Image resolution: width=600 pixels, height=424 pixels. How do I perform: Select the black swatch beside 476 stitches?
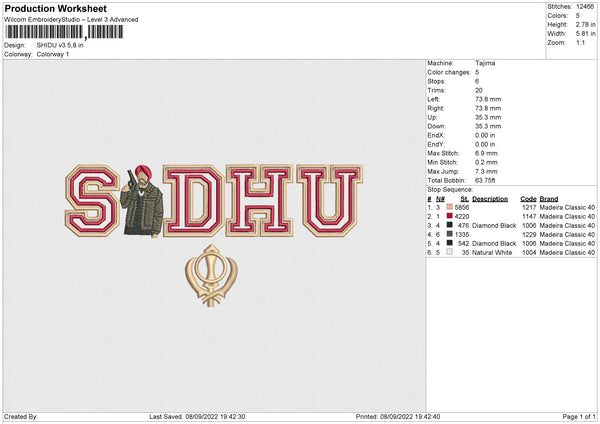[450, 225]
